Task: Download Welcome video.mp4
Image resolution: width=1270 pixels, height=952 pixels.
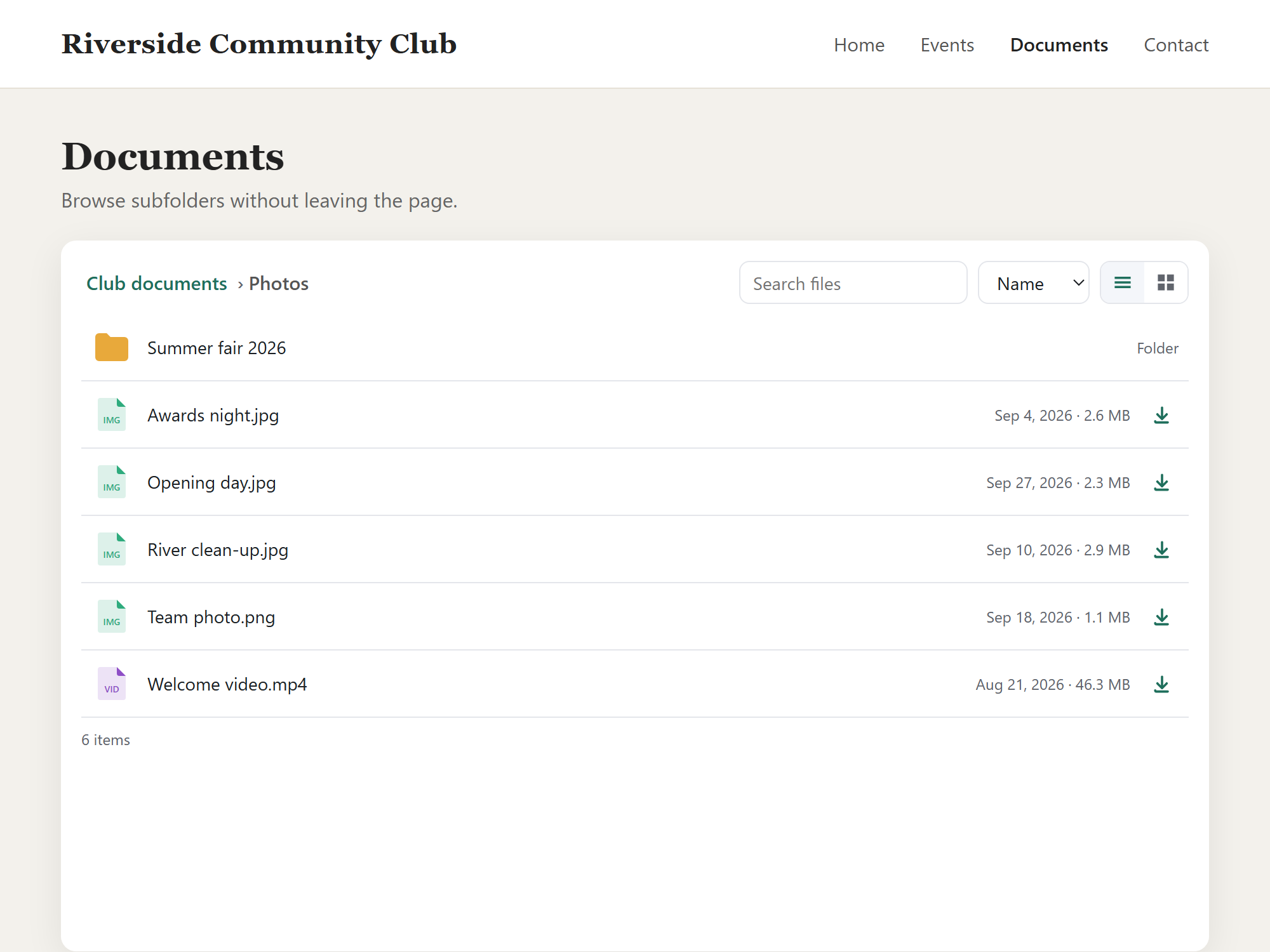Action: click(1161, 685)
